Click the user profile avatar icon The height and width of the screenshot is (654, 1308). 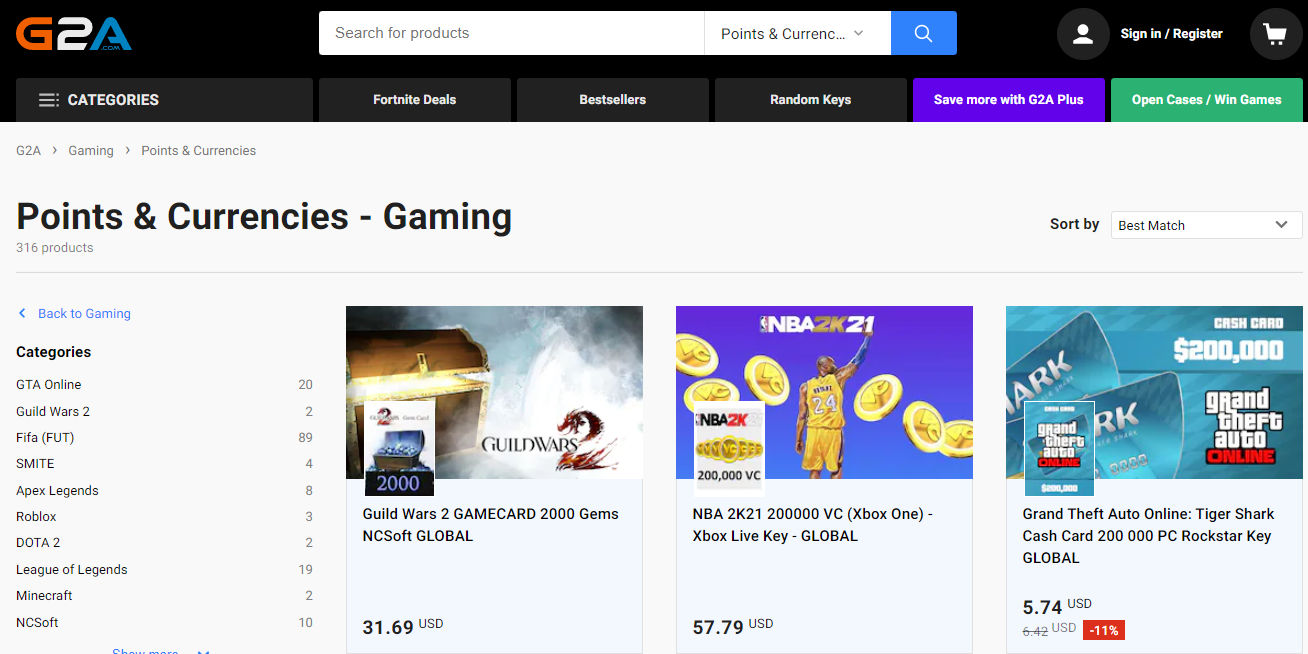[1083, 34]
